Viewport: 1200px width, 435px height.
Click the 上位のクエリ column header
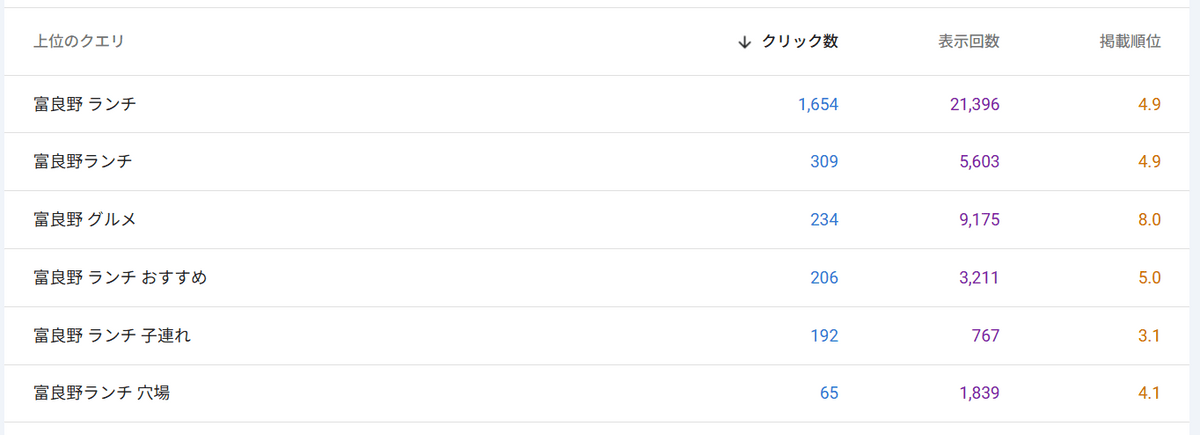pos(78,42)
